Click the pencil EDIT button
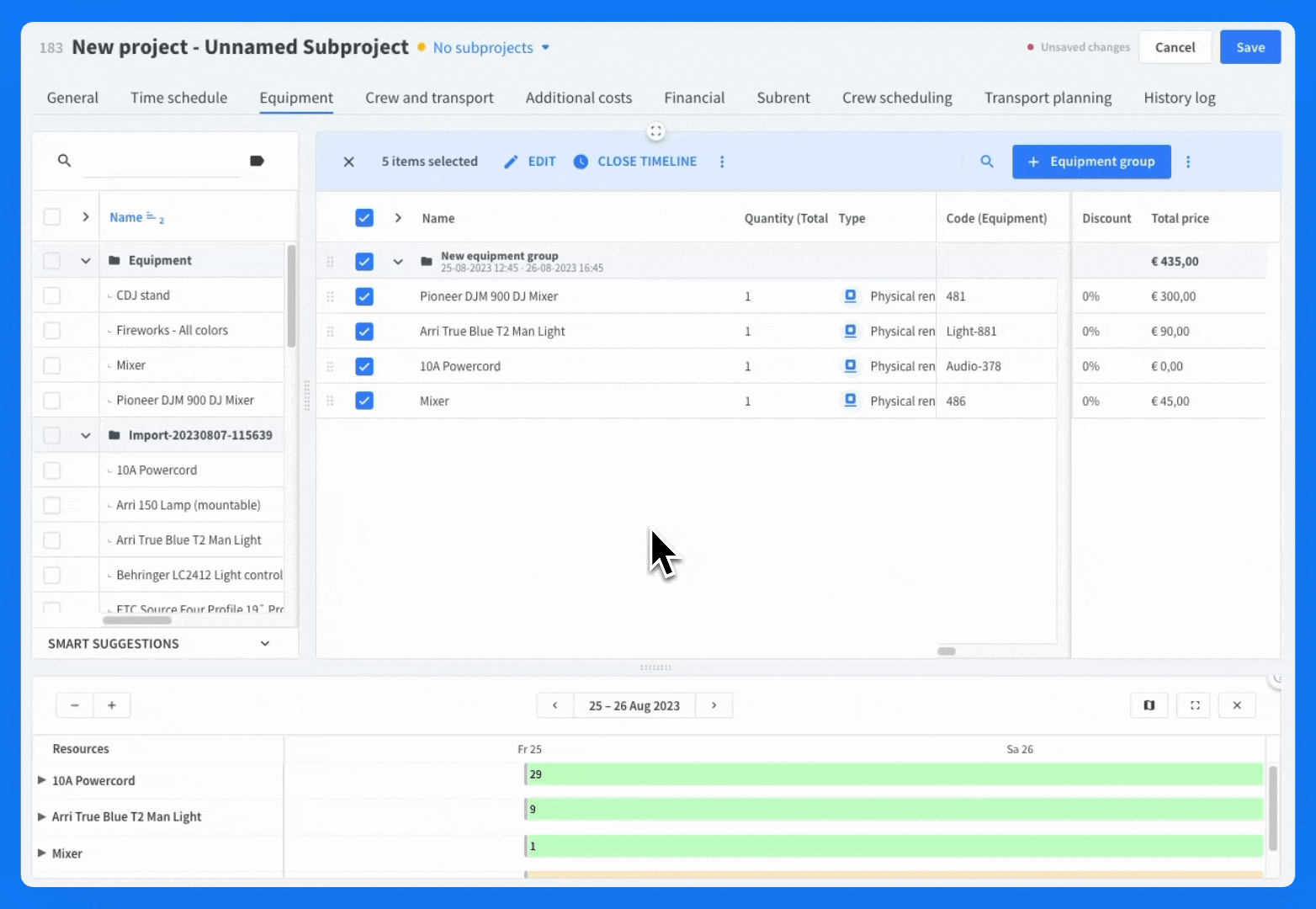Viewport: 1316px width, 909px height. point(529,162)
